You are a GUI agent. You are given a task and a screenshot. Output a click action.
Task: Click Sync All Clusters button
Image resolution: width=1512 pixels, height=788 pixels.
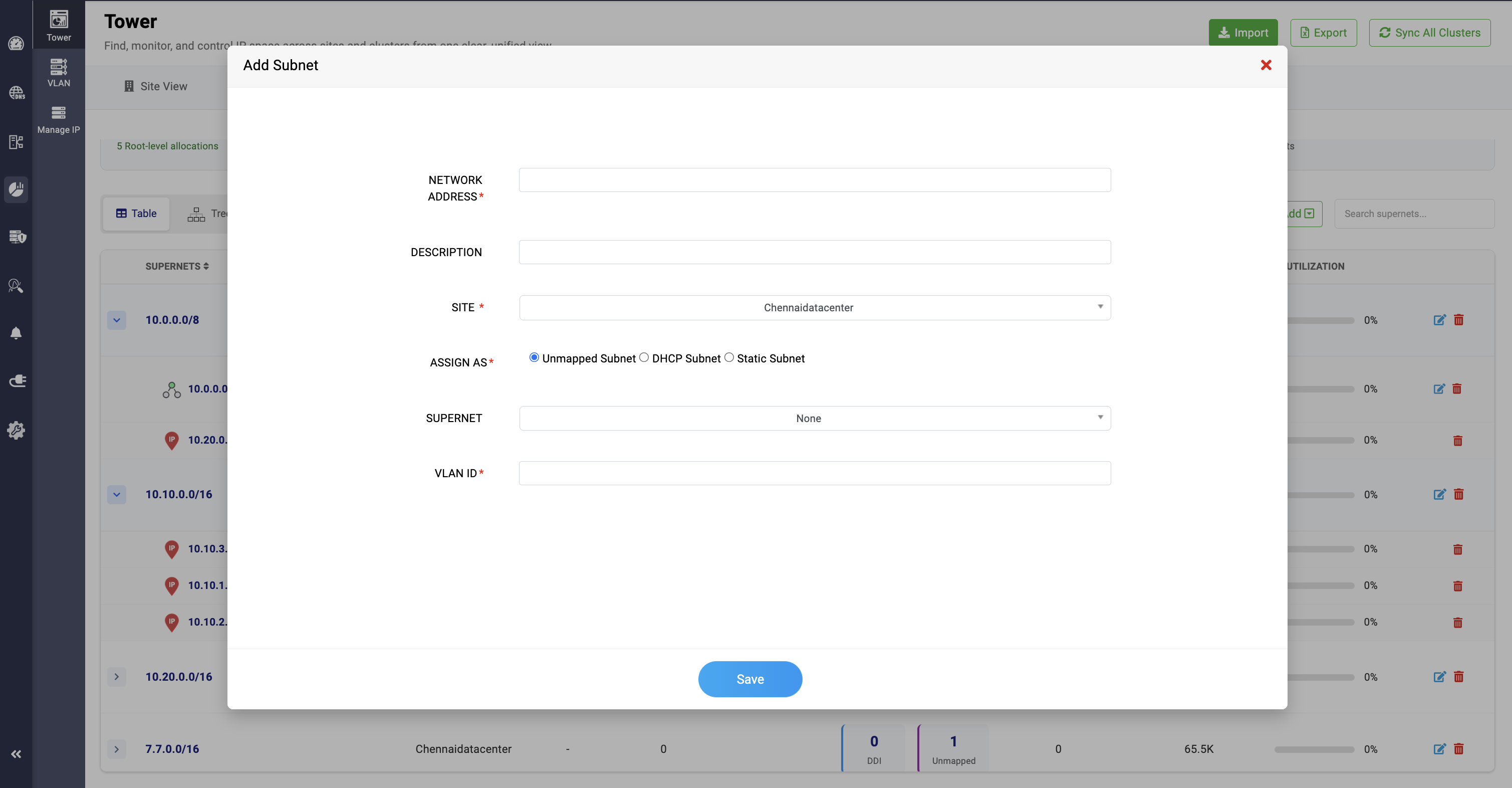click(x=1429, y=33)
